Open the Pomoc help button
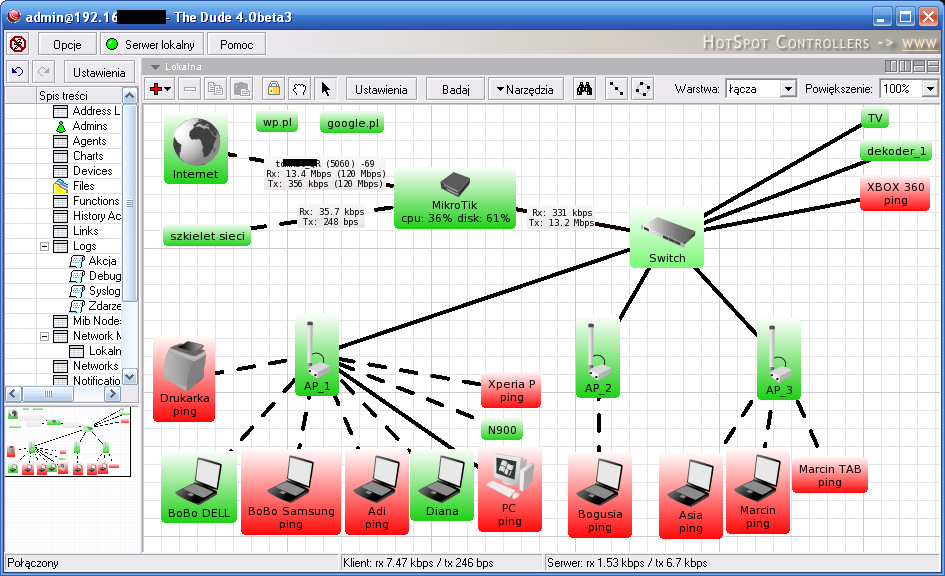This screenshot has width=945, height=576. click(236, 44)
